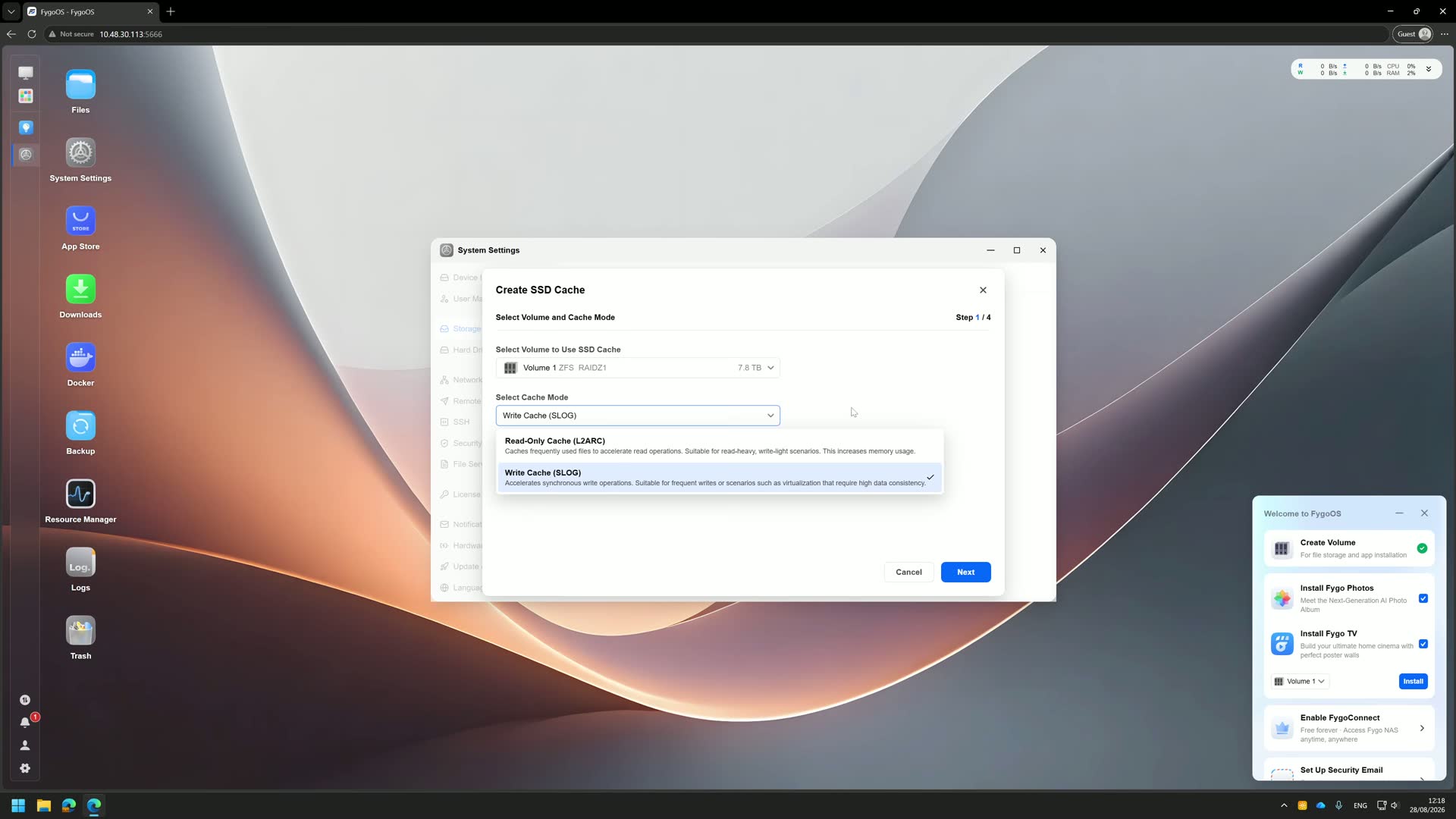Click the Fygo Photos pinwheel icon
The height and width of the screenshot is (819, 1456).
tap(1282, 598)
